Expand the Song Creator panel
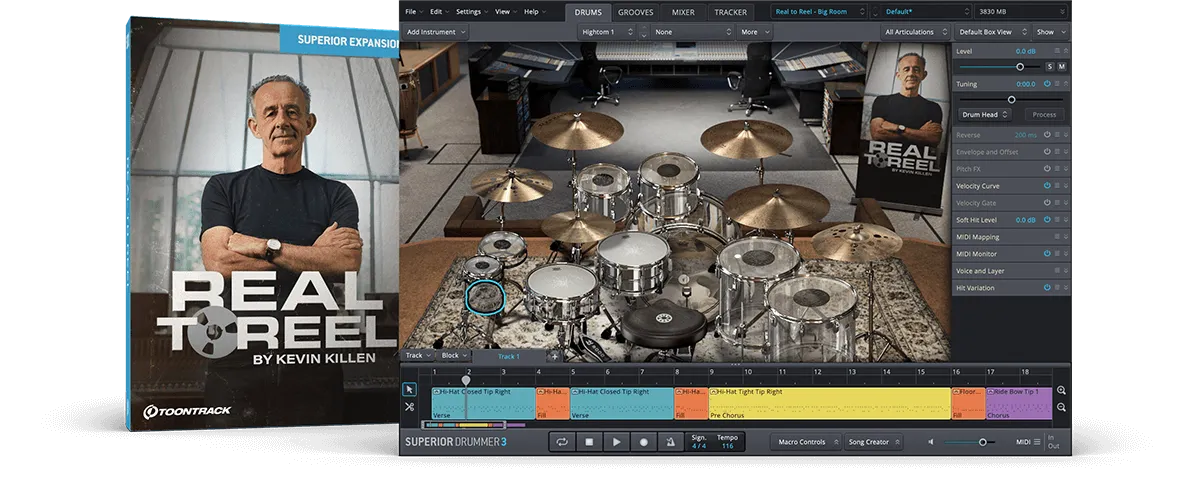This screenshot has width=1200, height=488. point(874,441)
